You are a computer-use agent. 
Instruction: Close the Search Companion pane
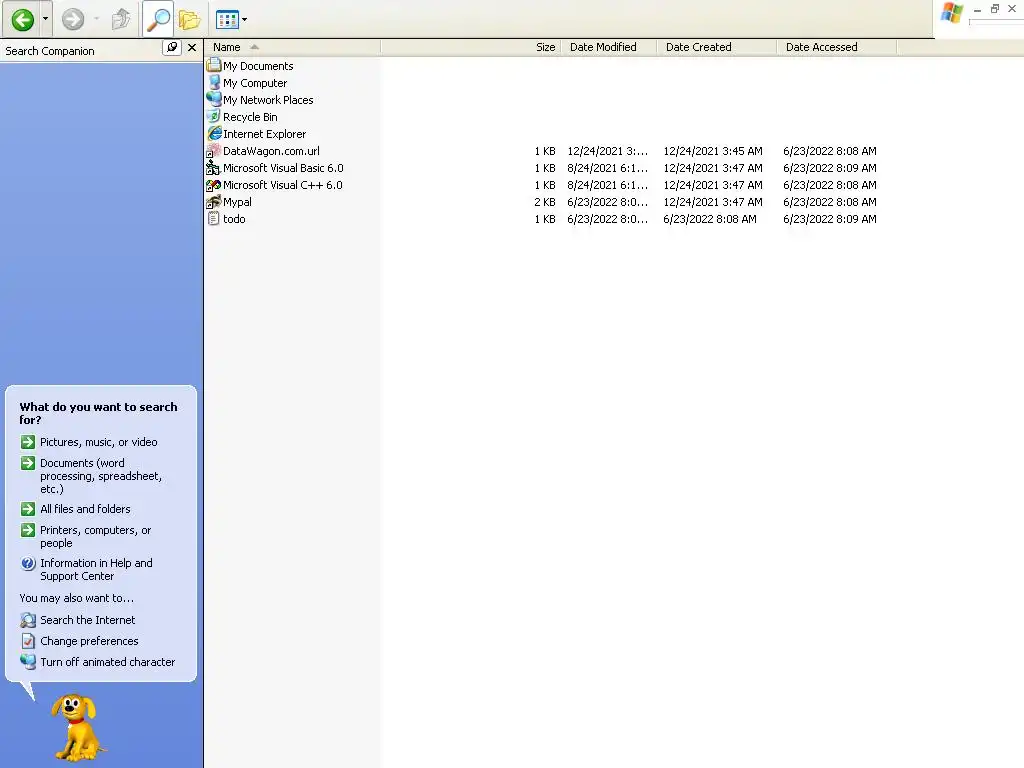pos(191,48)
